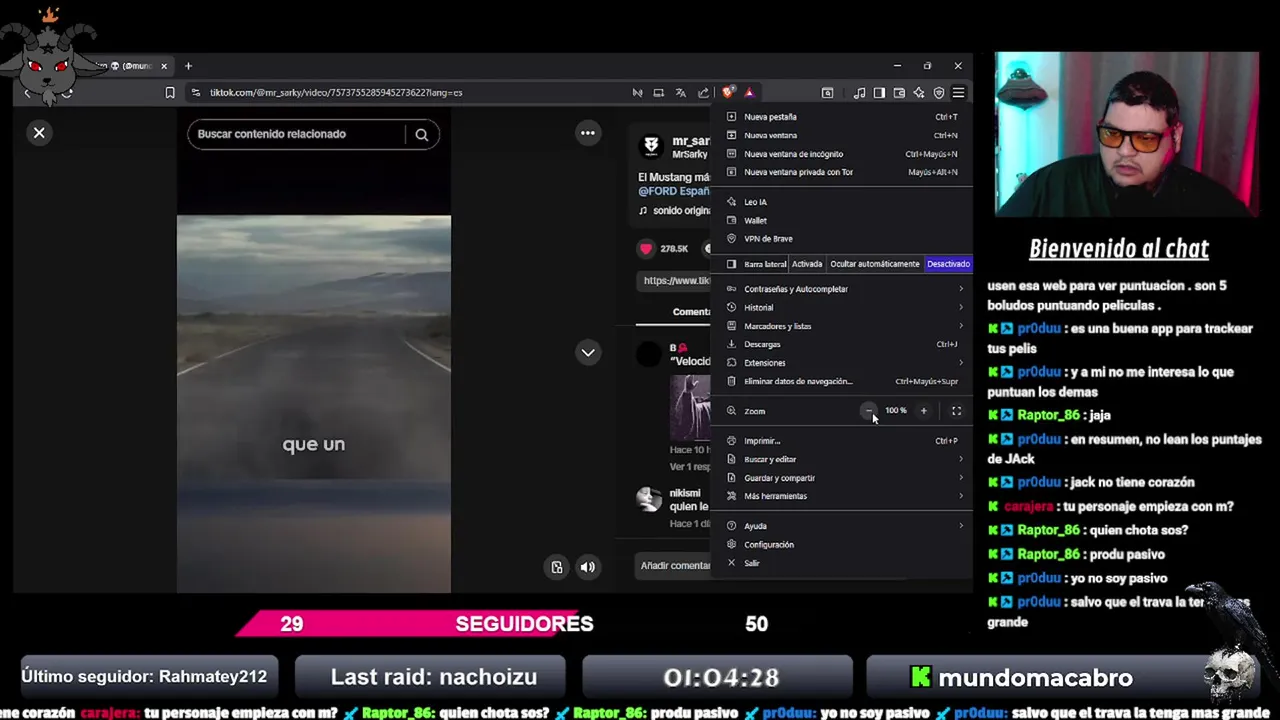Image resolution: width=1280 pixels, height=720 pixels.
Task: Set sidebar to Ocultar automáticamente
Action: (x=875, y=264)
